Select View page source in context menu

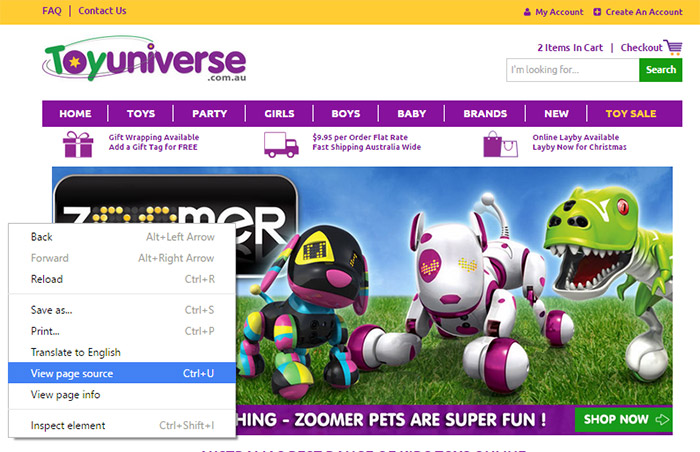click(x=122, y=373)
